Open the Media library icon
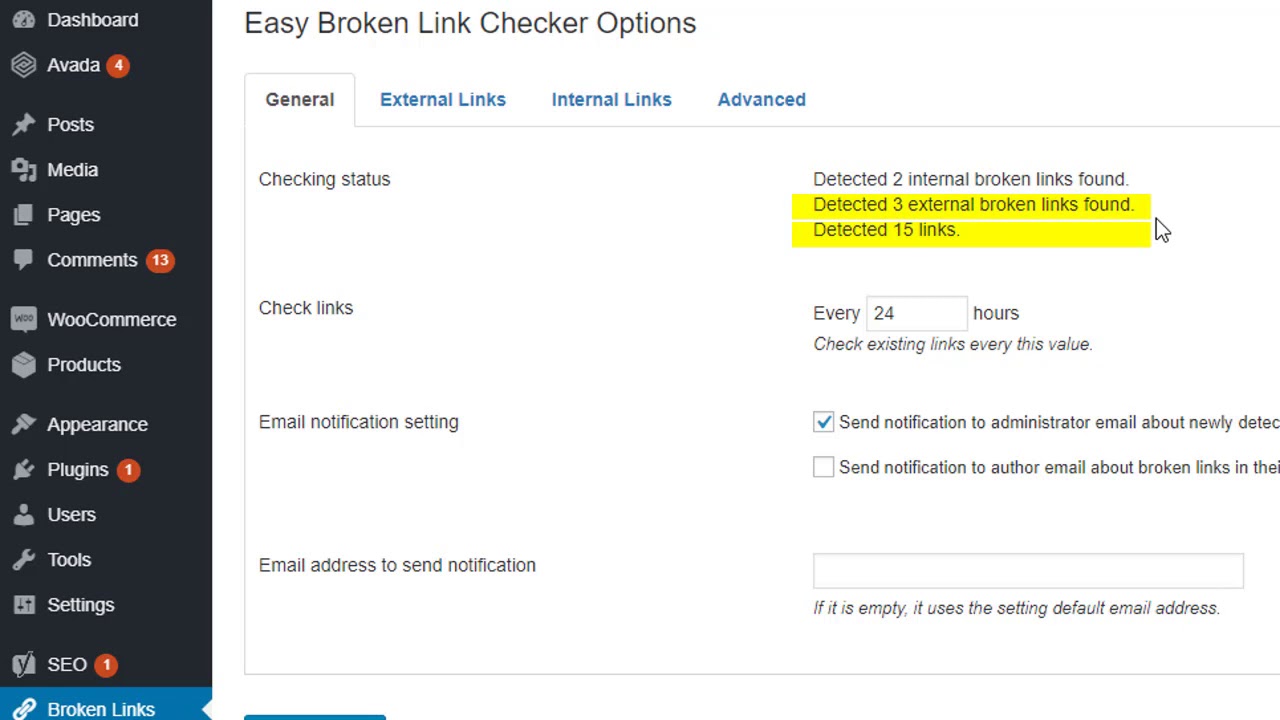The width and height of the screenshot is (1280, 720). (x=24, y=170)
